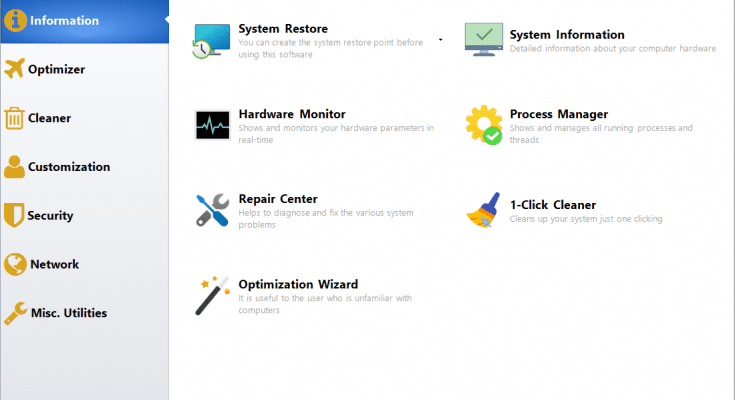Image resolution: width=735 pixels, height=400 pixels.
Task: Click the Optimization Wizard title text
Action: [x=298, y=284]
